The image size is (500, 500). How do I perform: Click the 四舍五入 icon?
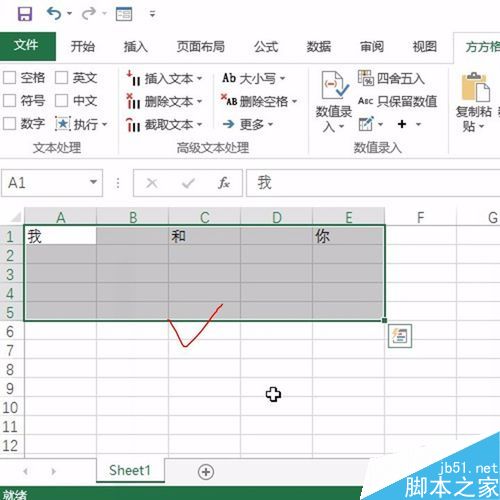pyautogui.click(x=366, y=78)
